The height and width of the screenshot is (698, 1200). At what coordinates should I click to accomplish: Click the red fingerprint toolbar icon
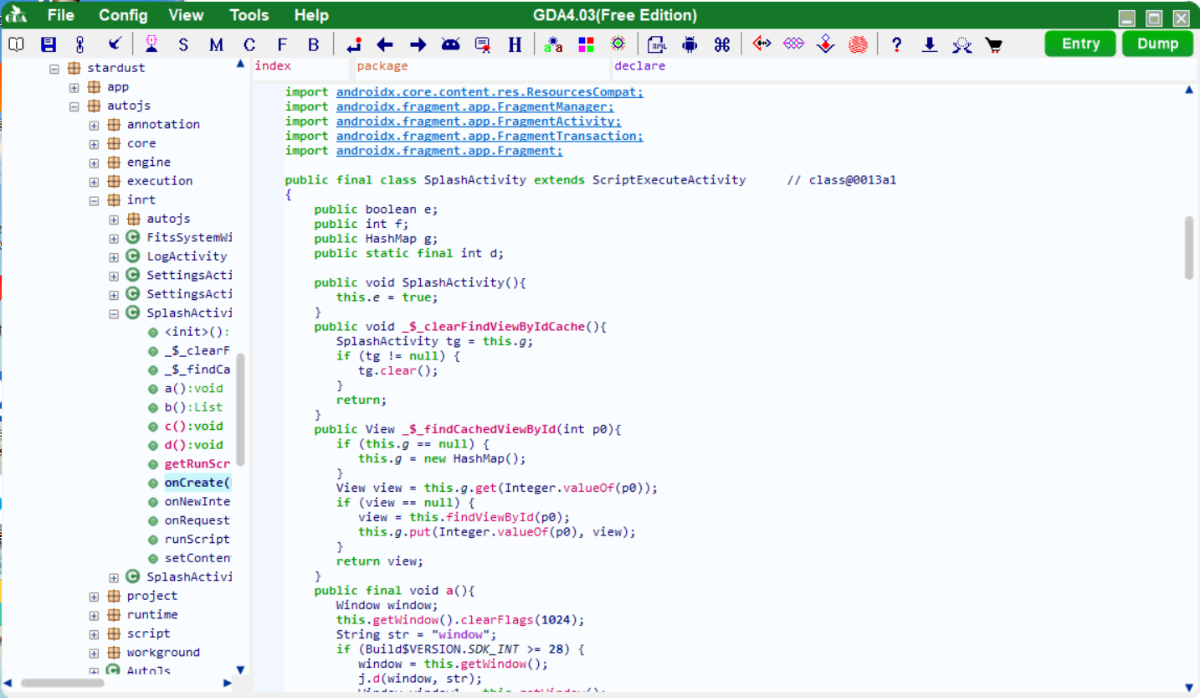858,44
